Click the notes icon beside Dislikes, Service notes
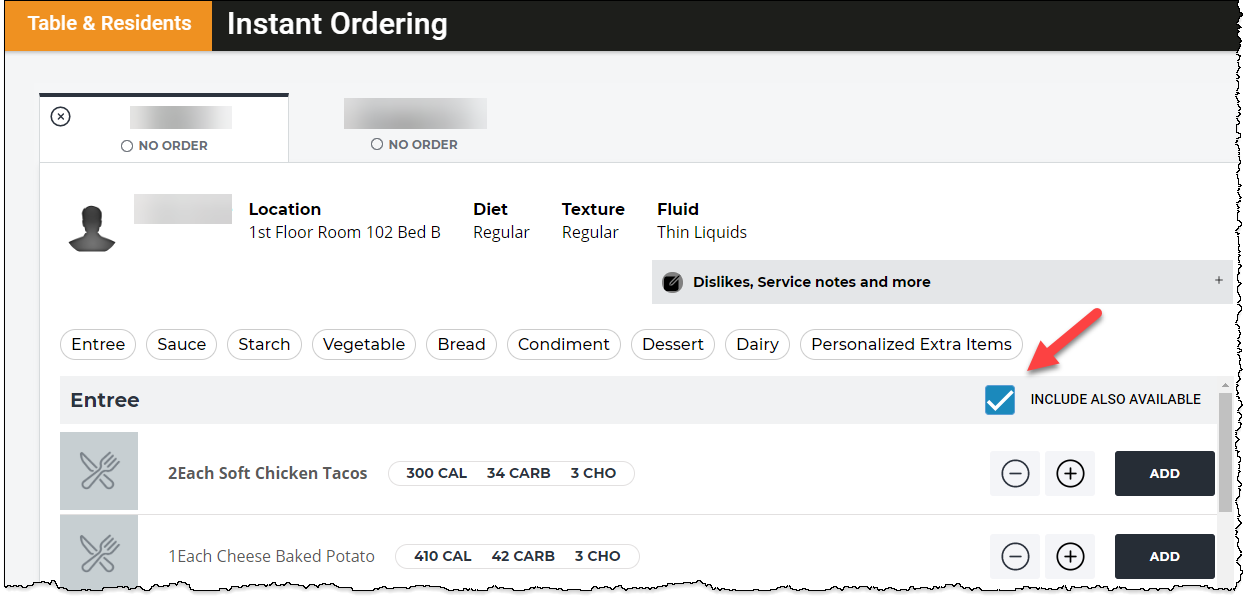 pos(673,282)
